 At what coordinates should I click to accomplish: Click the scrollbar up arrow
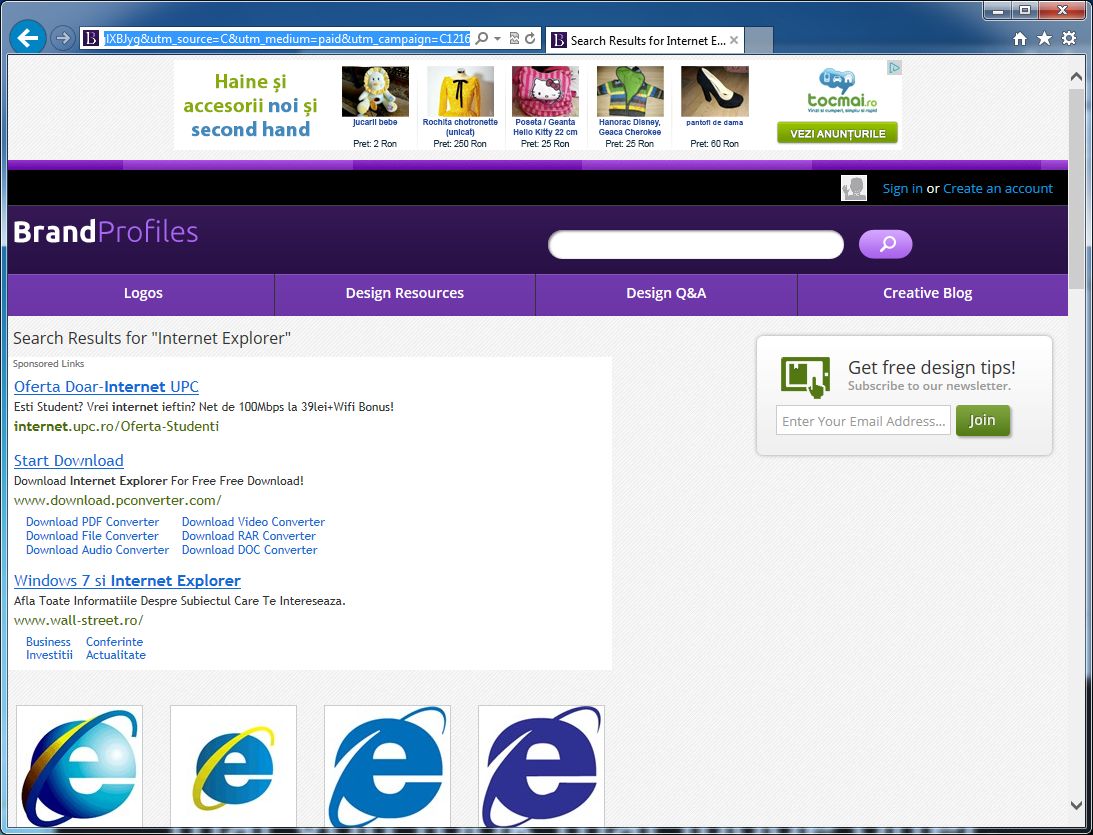(x=1076, y=77)
